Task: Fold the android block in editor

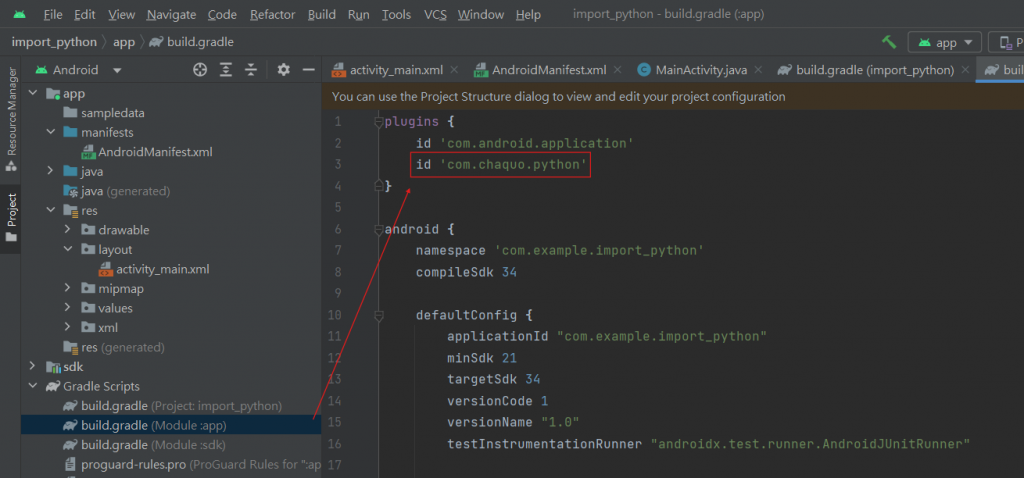Action: coord(378,229)
